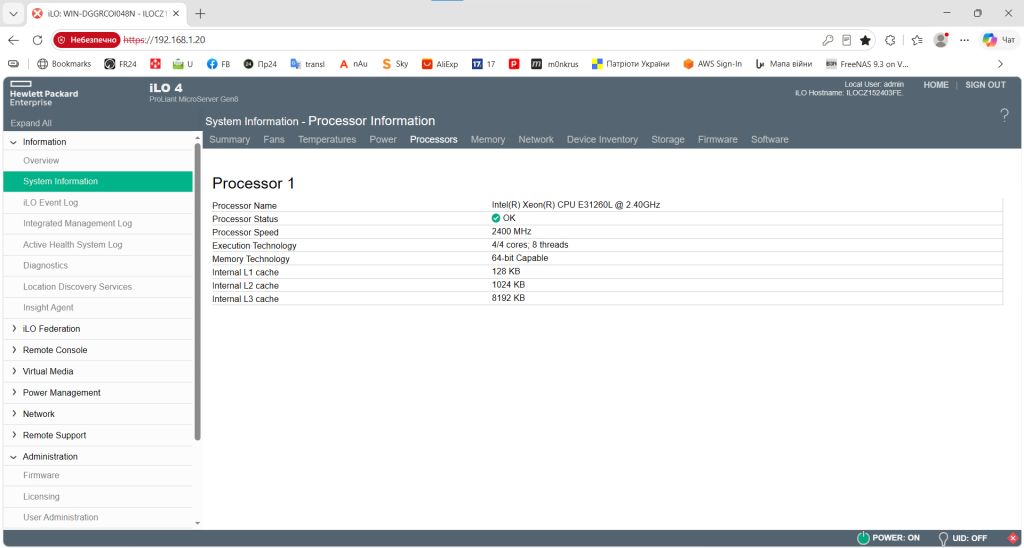Collapse the Information tree section
Image resolution: width=1024 pixels, height=548 pixels.
pos(14,142)
